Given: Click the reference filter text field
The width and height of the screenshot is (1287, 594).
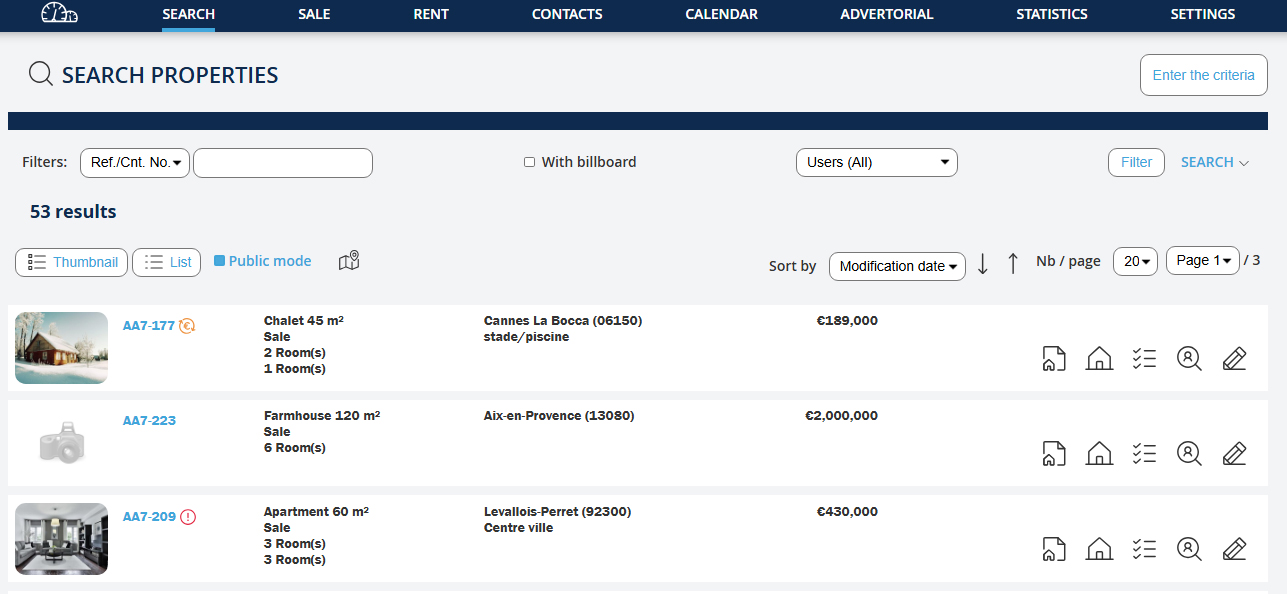Looking at the screenshot, I should coord(282,162).
